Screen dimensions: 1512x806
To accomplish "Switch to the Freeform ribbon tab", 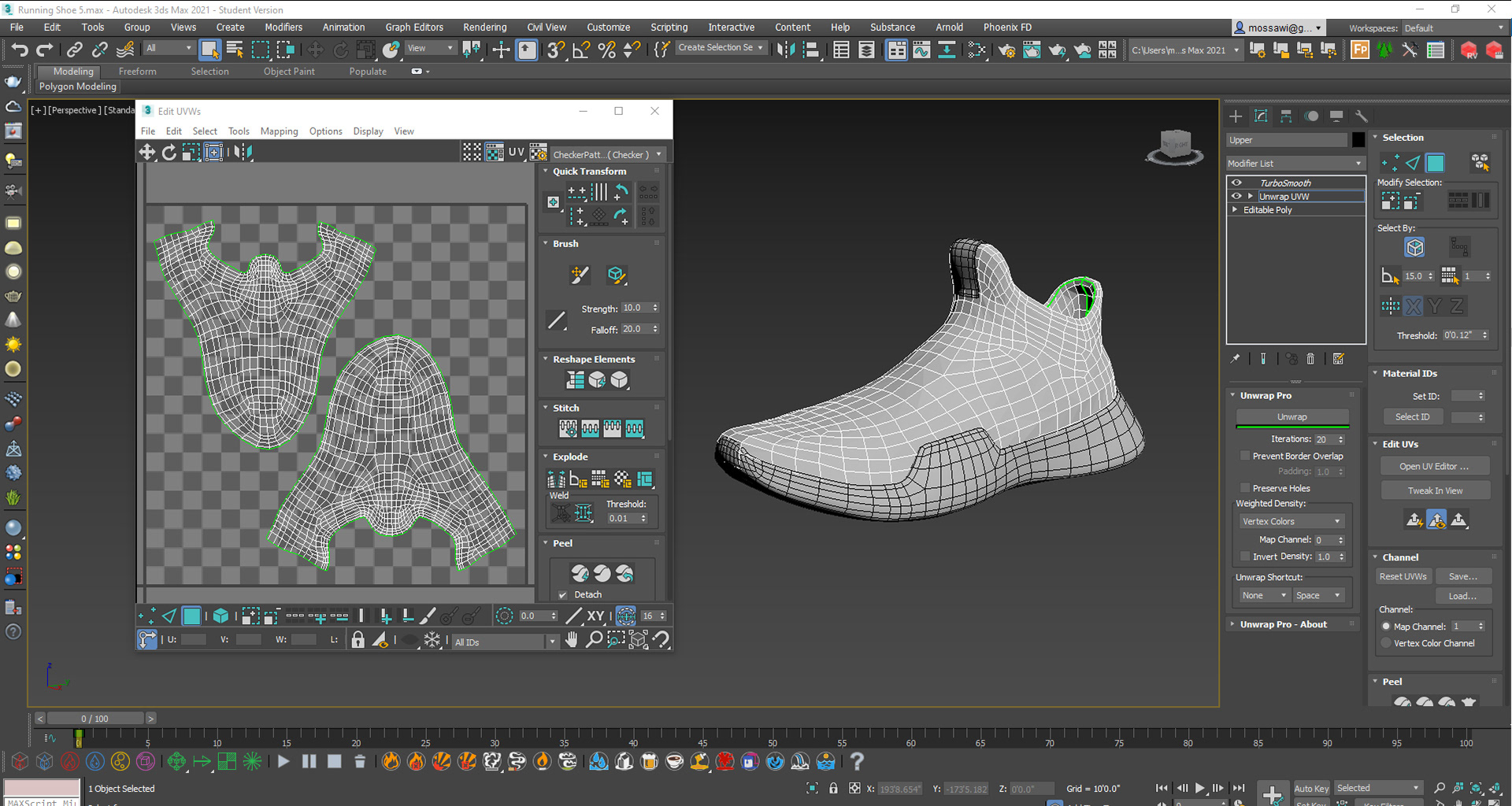I will tap(137, 71).
